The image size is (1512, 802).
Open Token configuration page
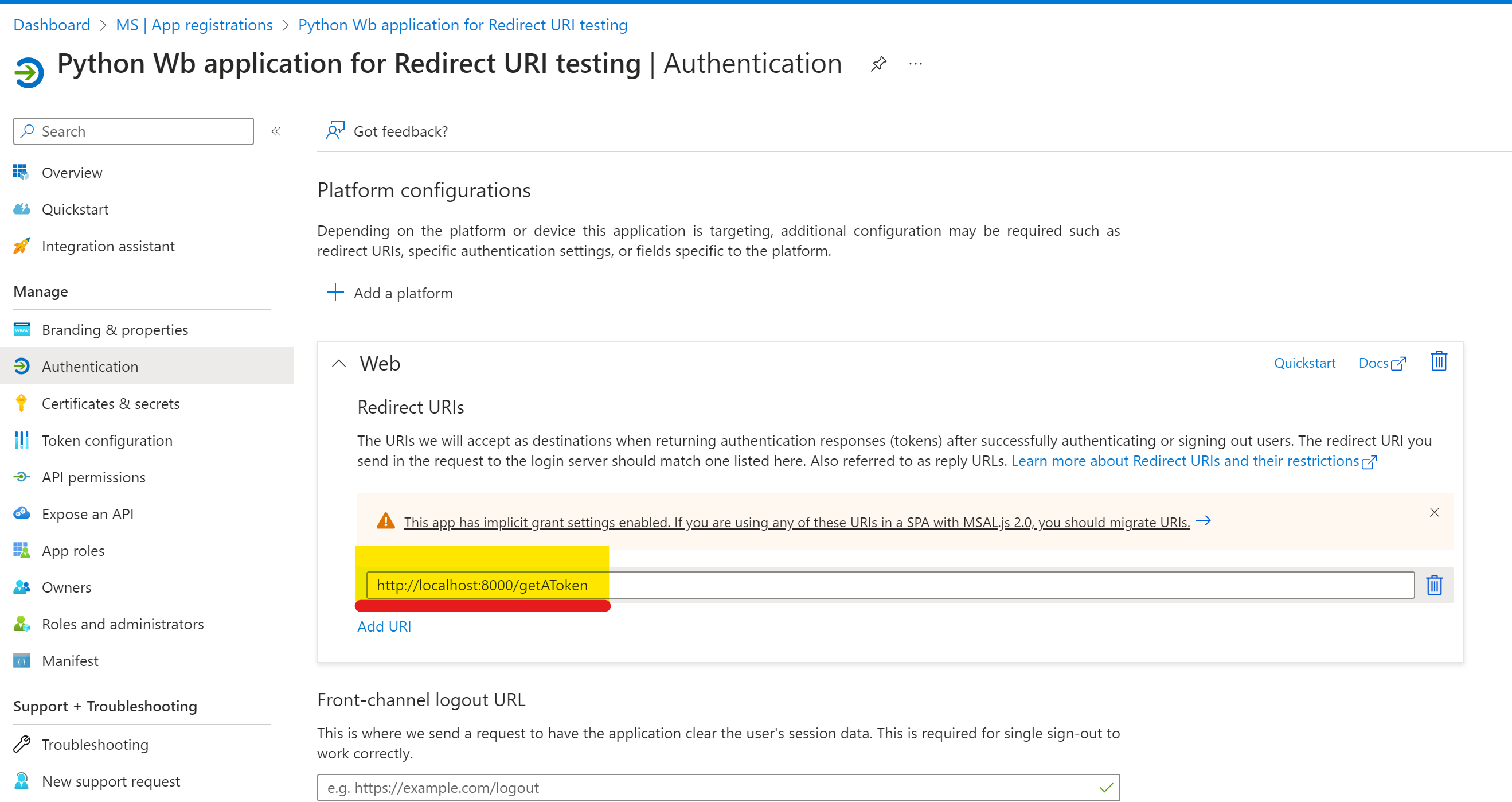(x=107, y=441)
